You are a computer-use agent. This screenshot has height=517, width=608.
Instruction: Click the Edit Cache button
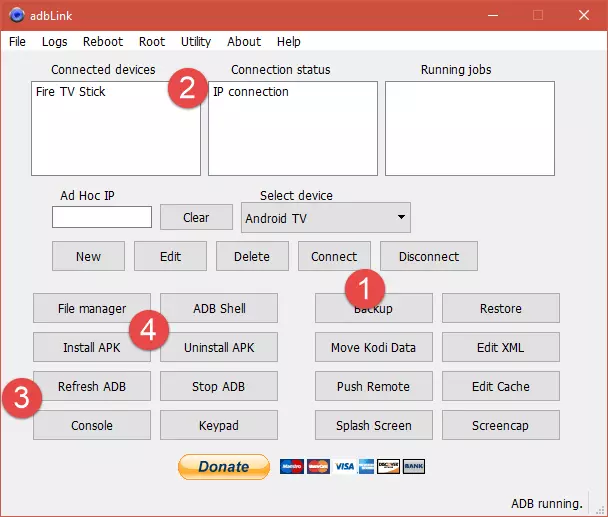pyautogui.click(x=501, y=386)
